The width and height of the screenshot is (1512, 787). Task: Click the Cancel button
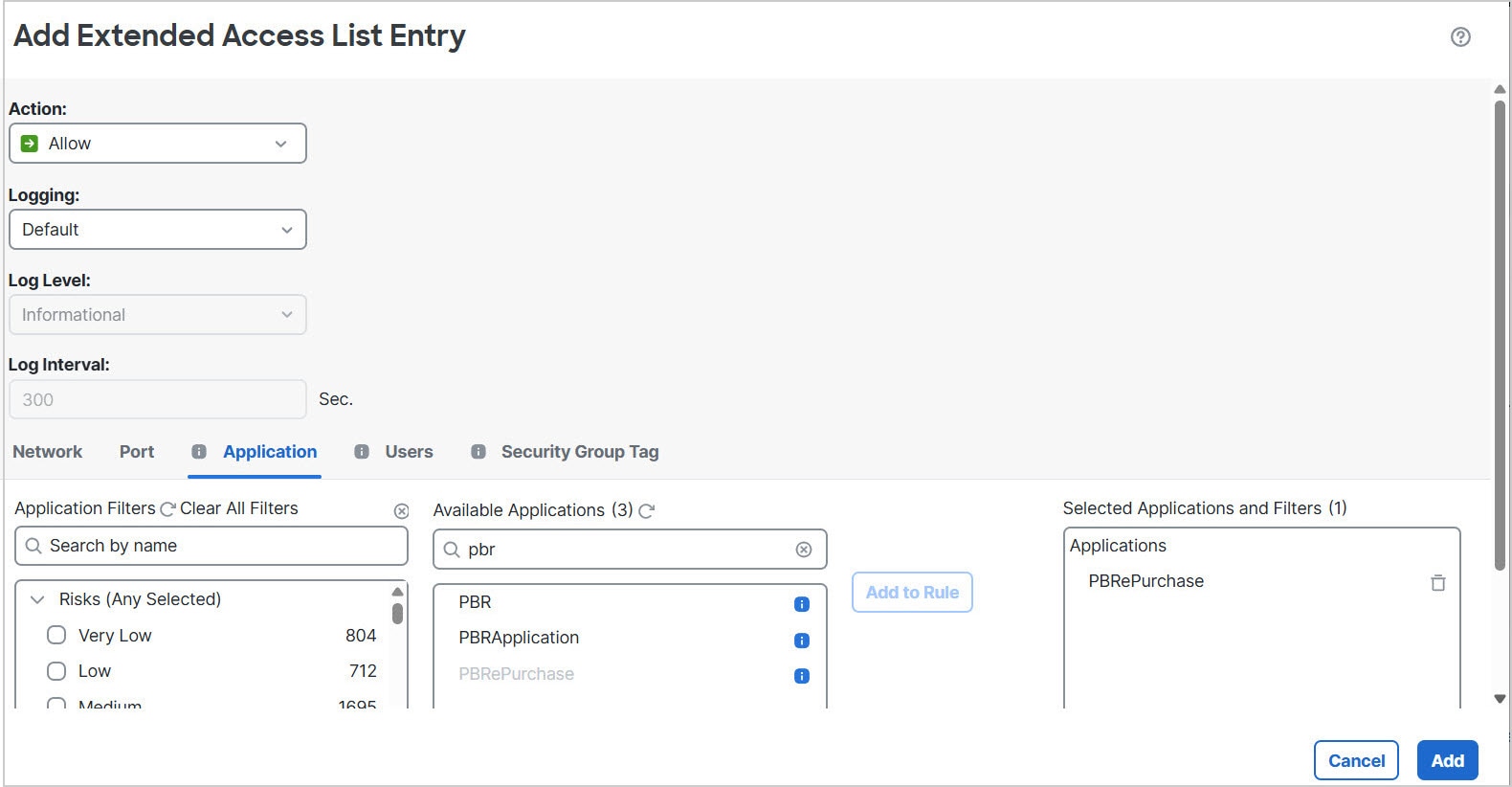pos(1356,761)
